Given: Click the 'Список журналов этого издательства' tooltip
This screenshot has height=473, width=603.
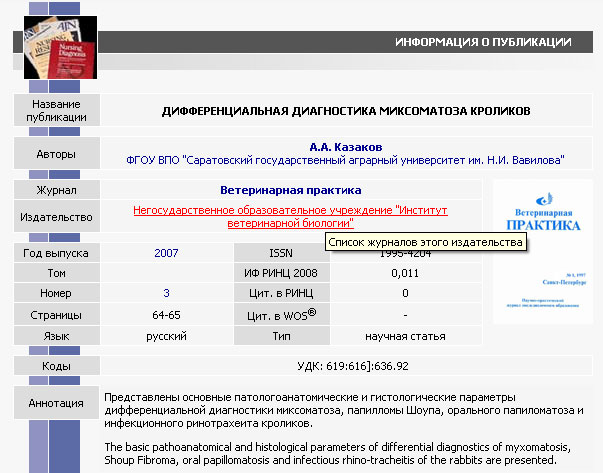Looking at the screenshot, I should (429, 244).
